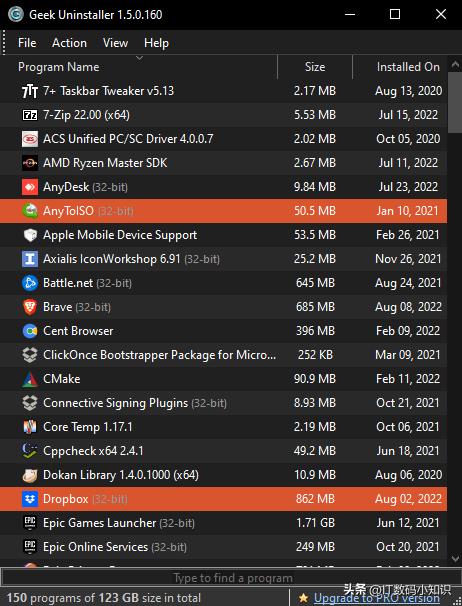462x606 pixels.
Task: Click the 7+ Taskbar Tweaker program icon
Action: [x=30, y=91]
